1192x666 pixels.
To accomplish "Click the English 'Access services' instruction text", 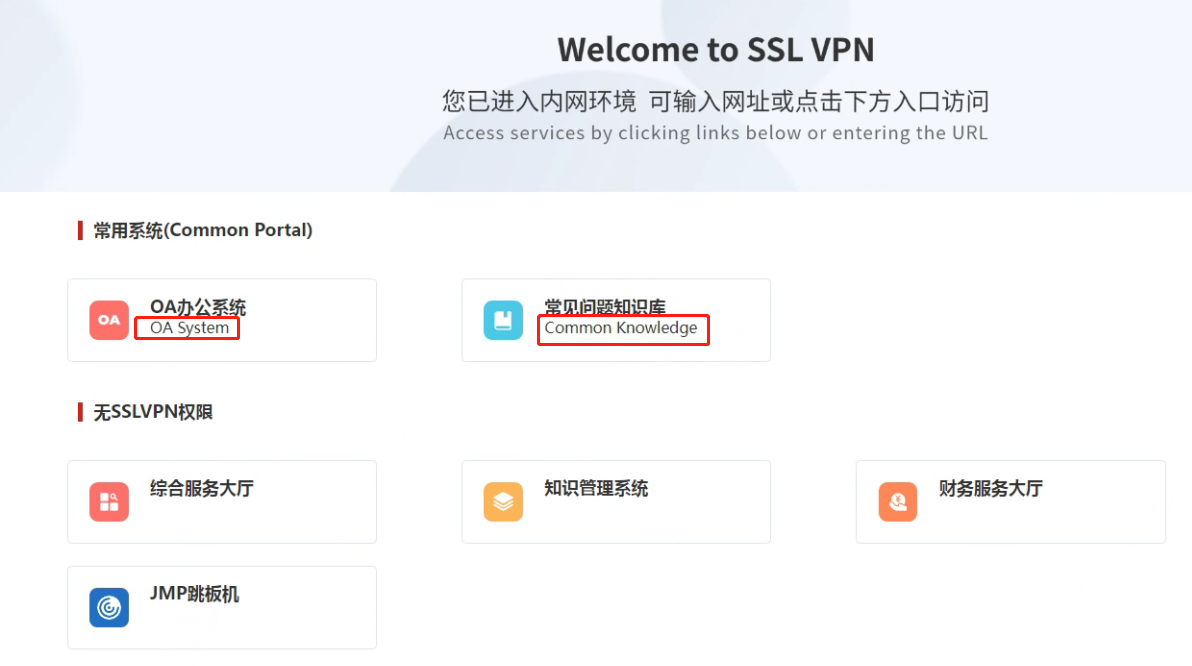I will point(715,133).
